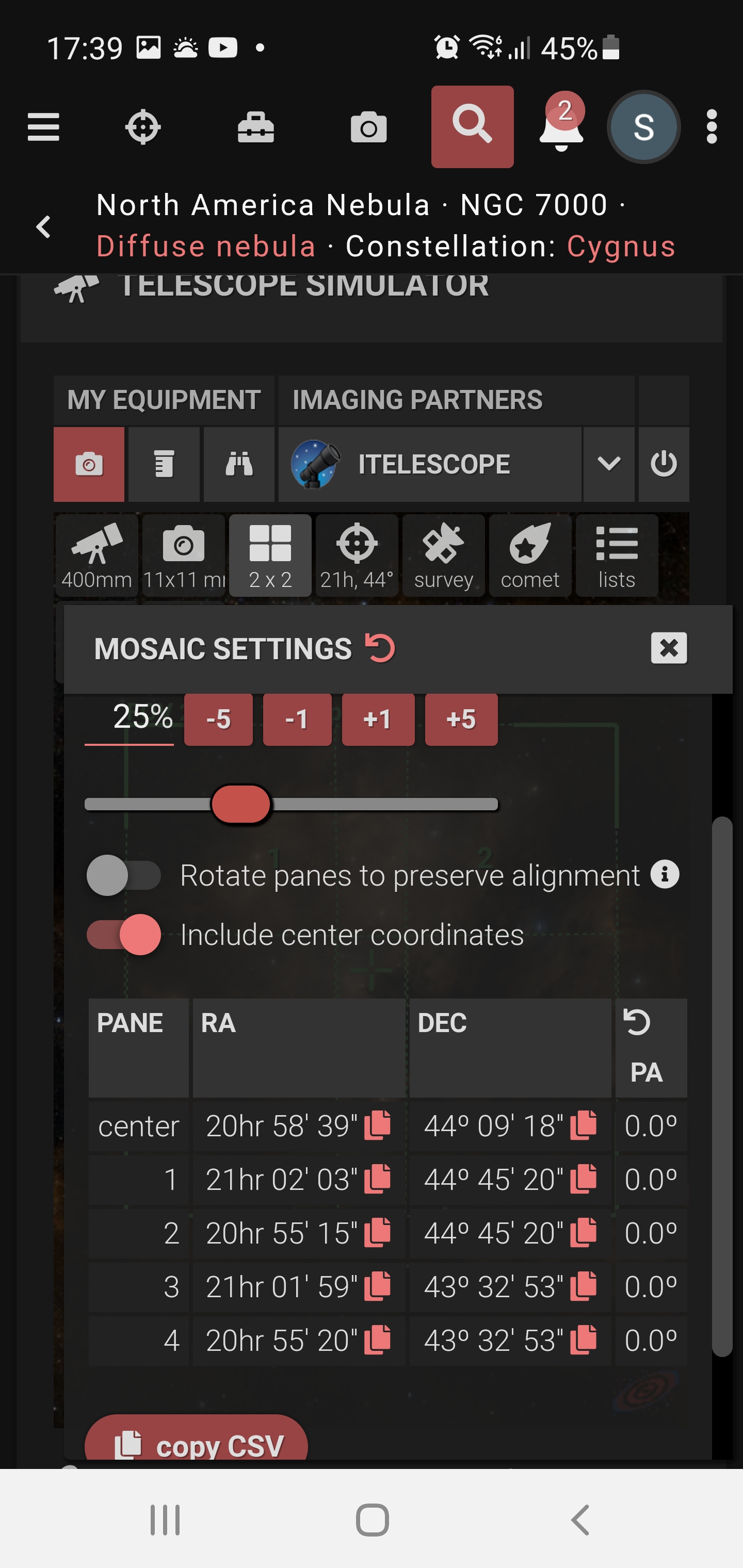Viewport: 743px width, 1568px height.
Task: Switch to the Imaging Partners tab
Action: (x=417, y=400)
